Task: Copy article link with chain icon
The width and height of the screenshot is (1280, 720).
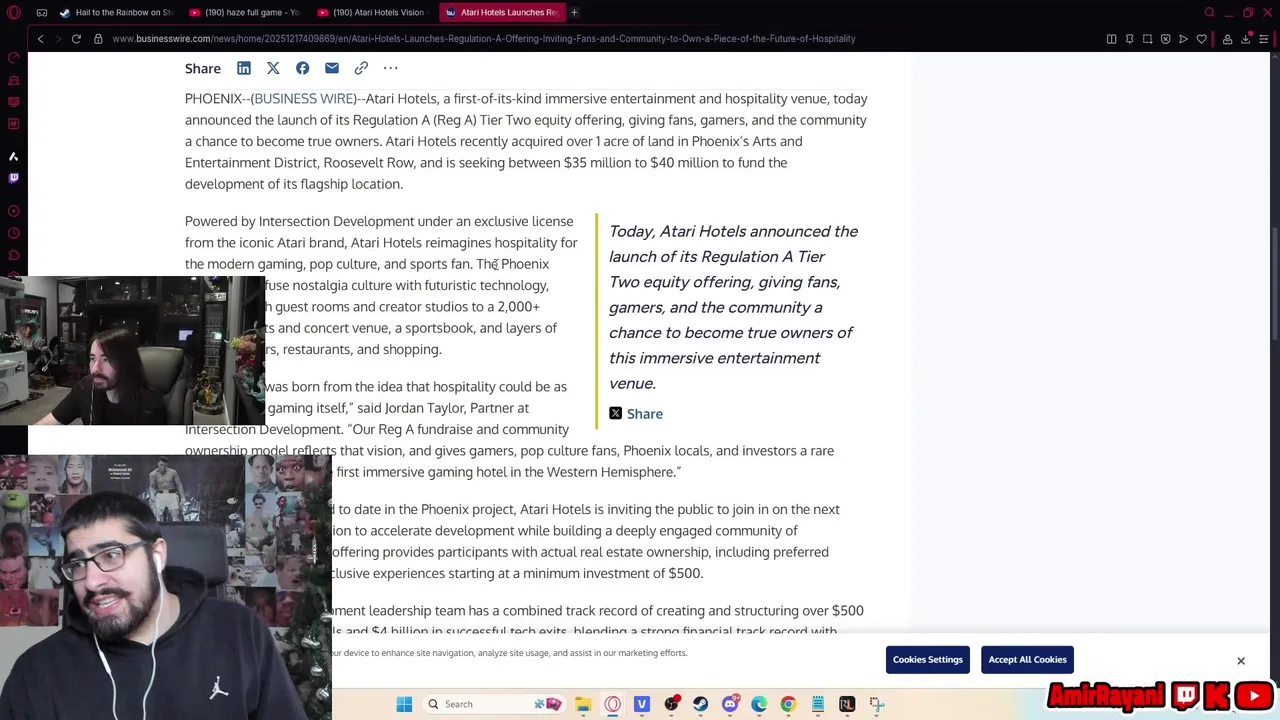Action: (x=361, y=68)
